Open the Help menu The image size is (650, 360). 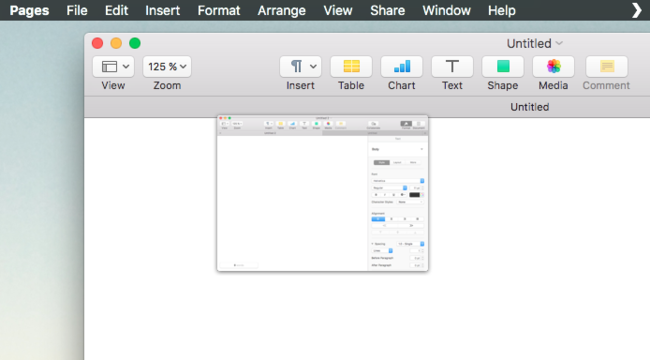pyautogui.click(x=502, y=10)
